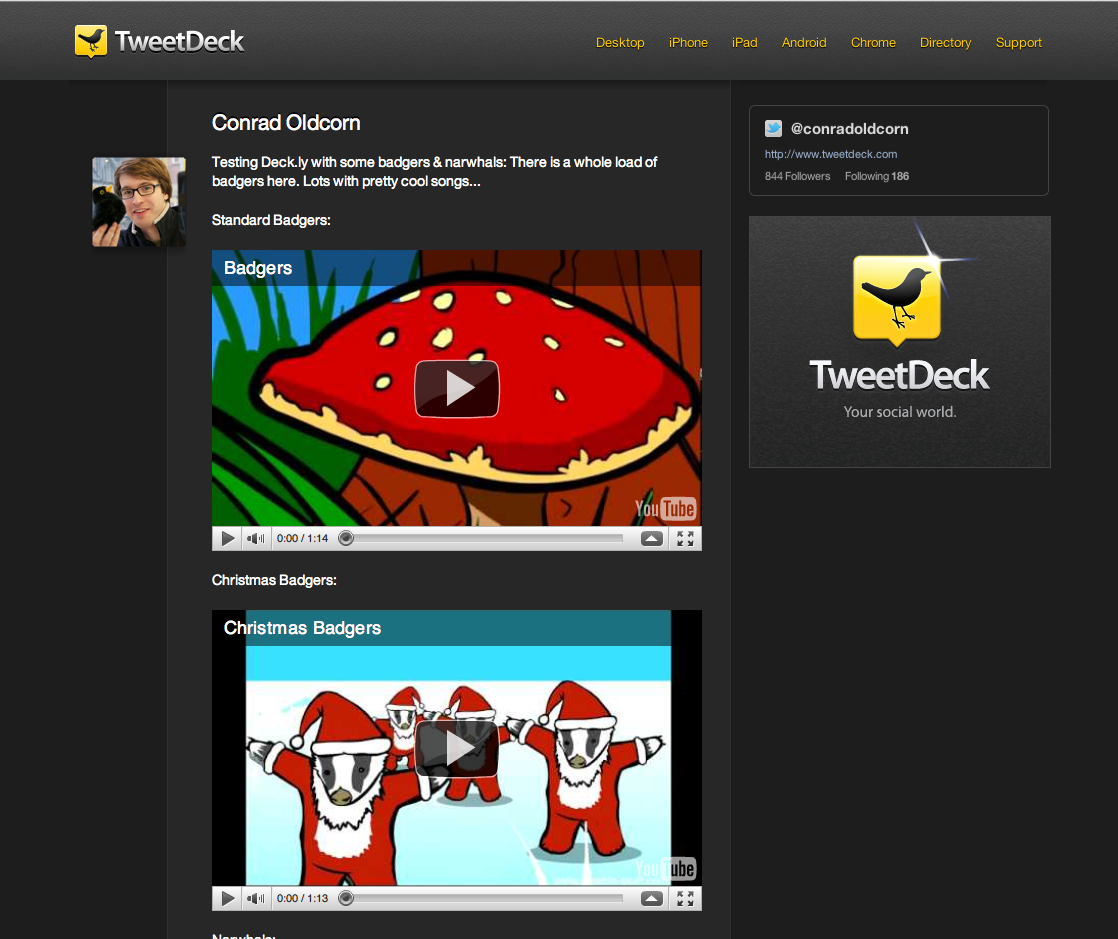
Task: Enter fullscreen on the Badgers video
Action: 685,538
